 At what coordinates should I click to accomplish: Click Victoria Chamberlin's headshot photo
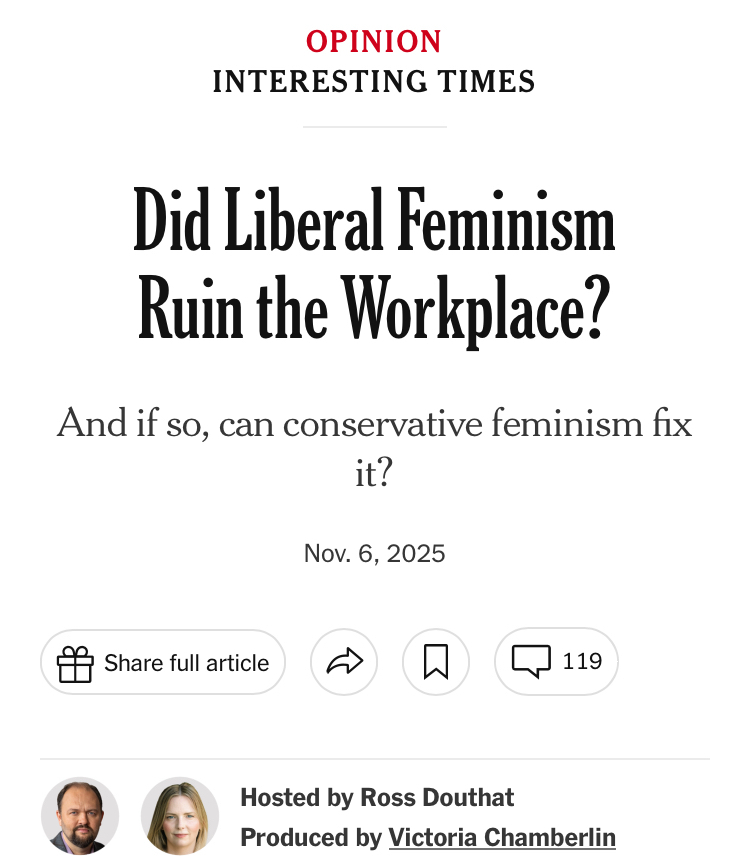coord(180,816)
